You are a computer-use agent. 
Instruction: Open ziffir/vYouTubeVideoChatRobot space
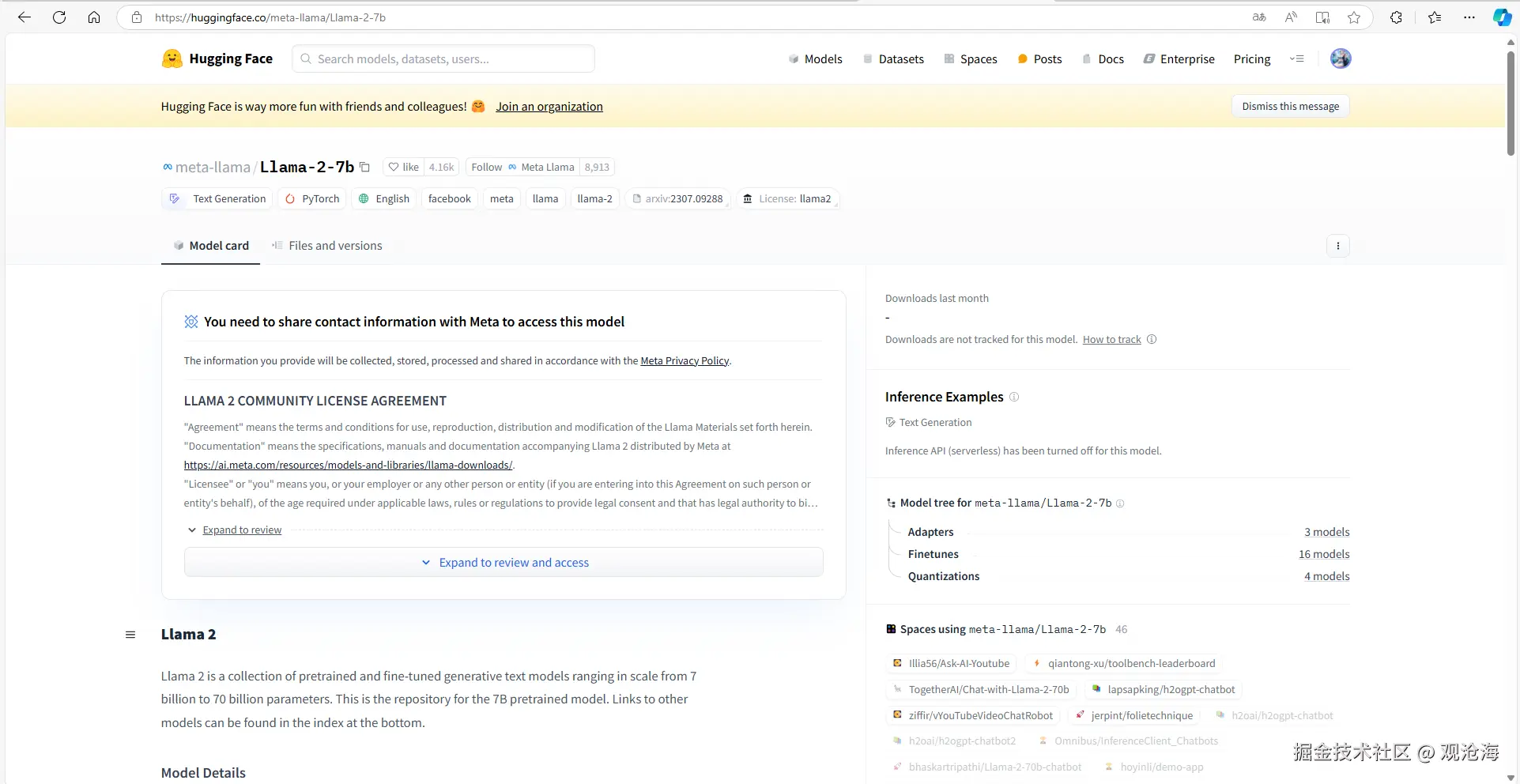(973, 715)
